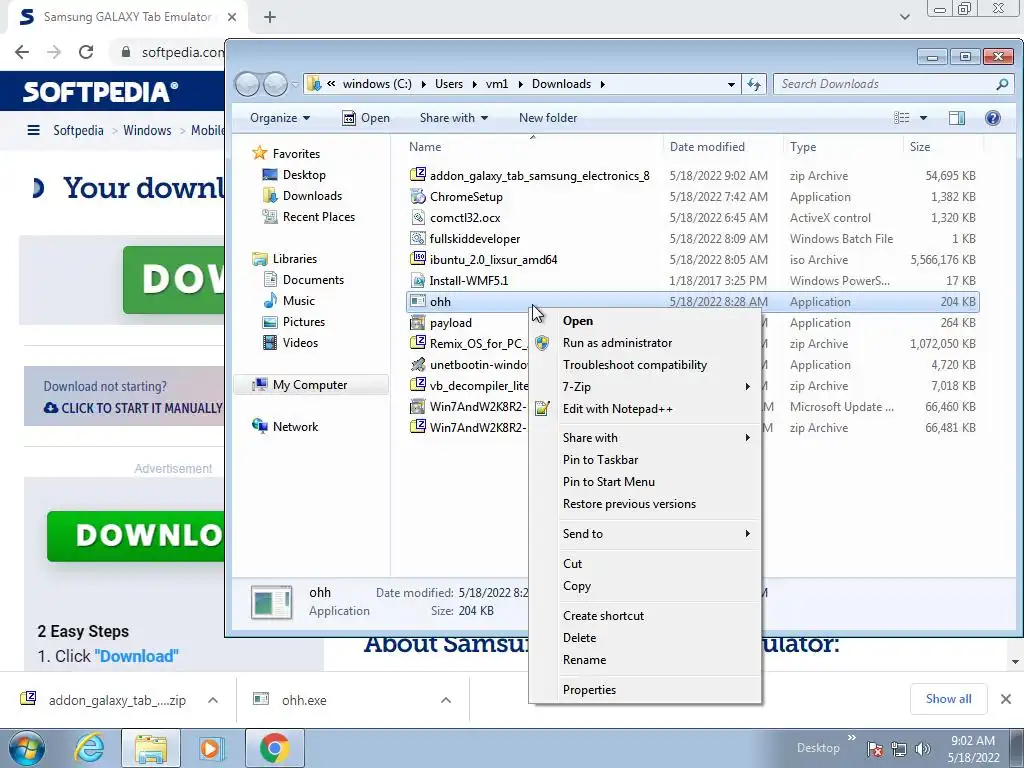Click the Windows breadcrumb link
This screenshot has height=768, width=1024.
(147, 130)
